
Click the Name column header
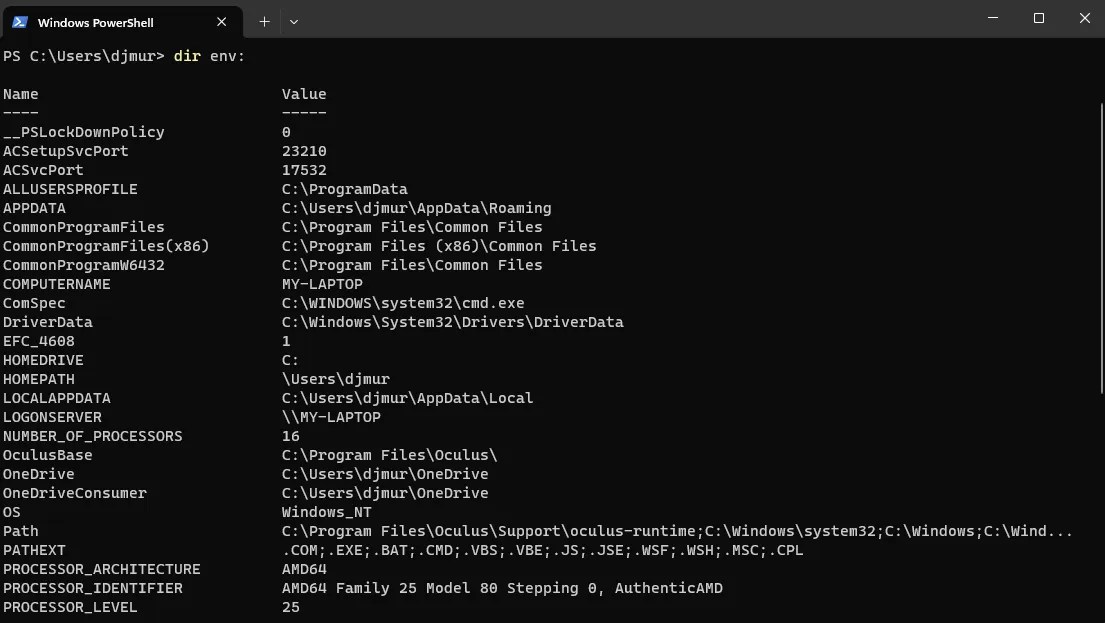pyautogui.click(x=21, y=93)
